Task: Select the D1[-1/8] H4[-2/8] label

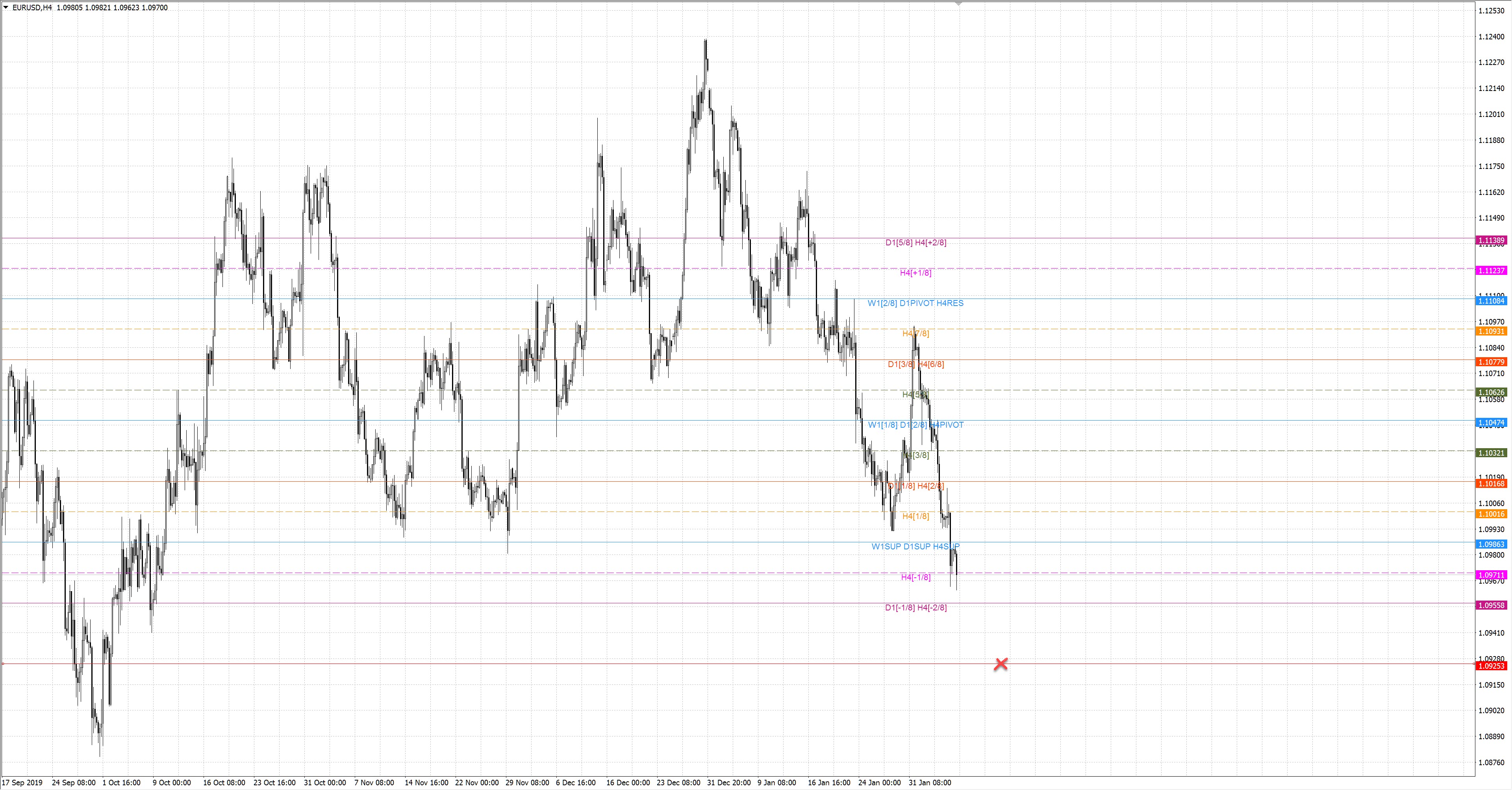Action: click(915, 608)
